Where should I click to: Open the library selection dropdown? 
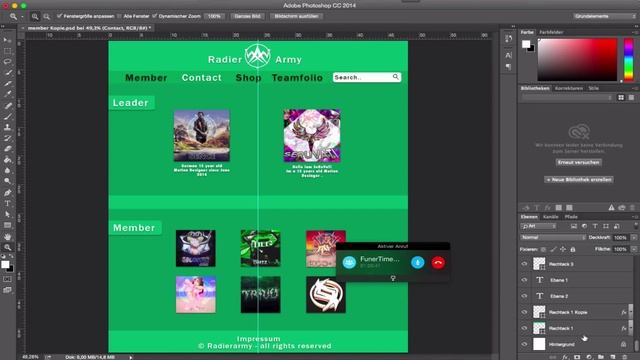point(567,98)
